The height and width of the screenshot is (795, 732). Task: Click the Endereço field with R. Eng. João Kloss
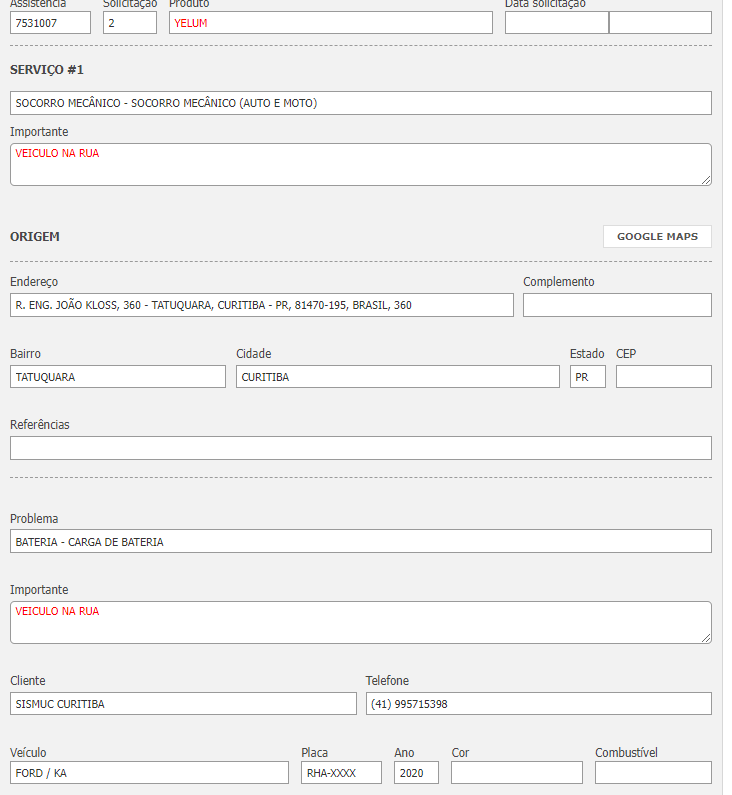(261, 305)
